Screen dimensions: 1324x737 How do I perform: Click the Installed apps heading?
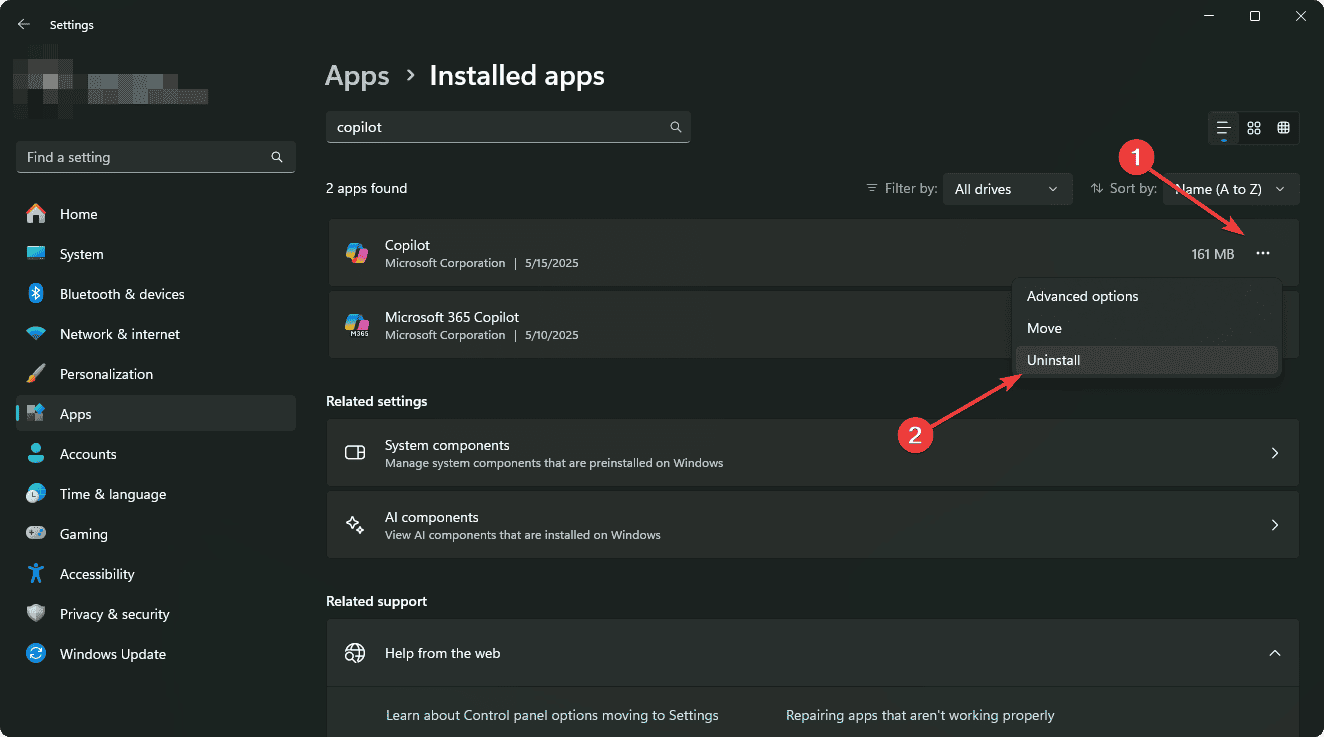click(517, 76)
